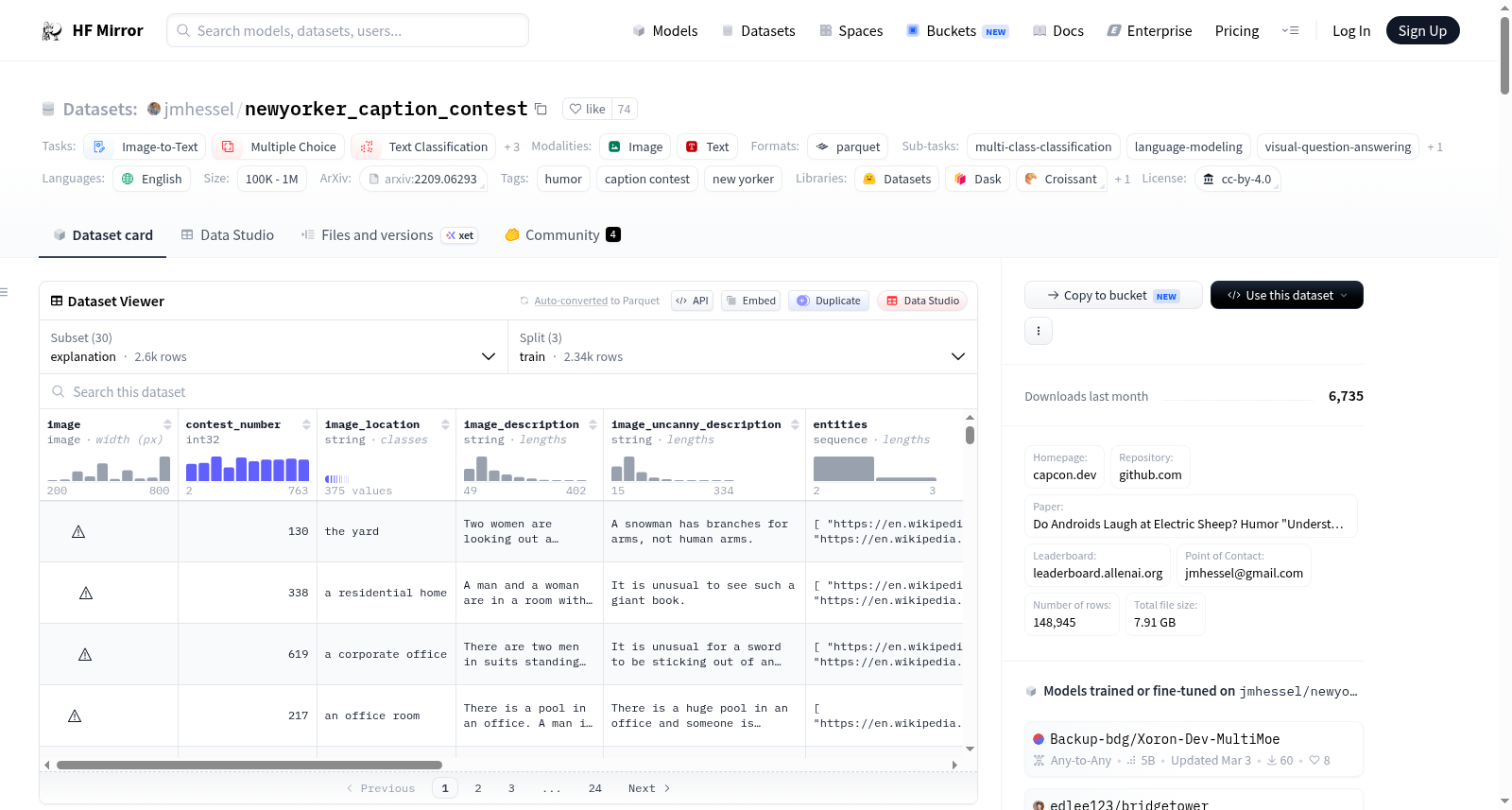Copy dataset name with the copy icon

pyautogui.click(x=541, y=109)
